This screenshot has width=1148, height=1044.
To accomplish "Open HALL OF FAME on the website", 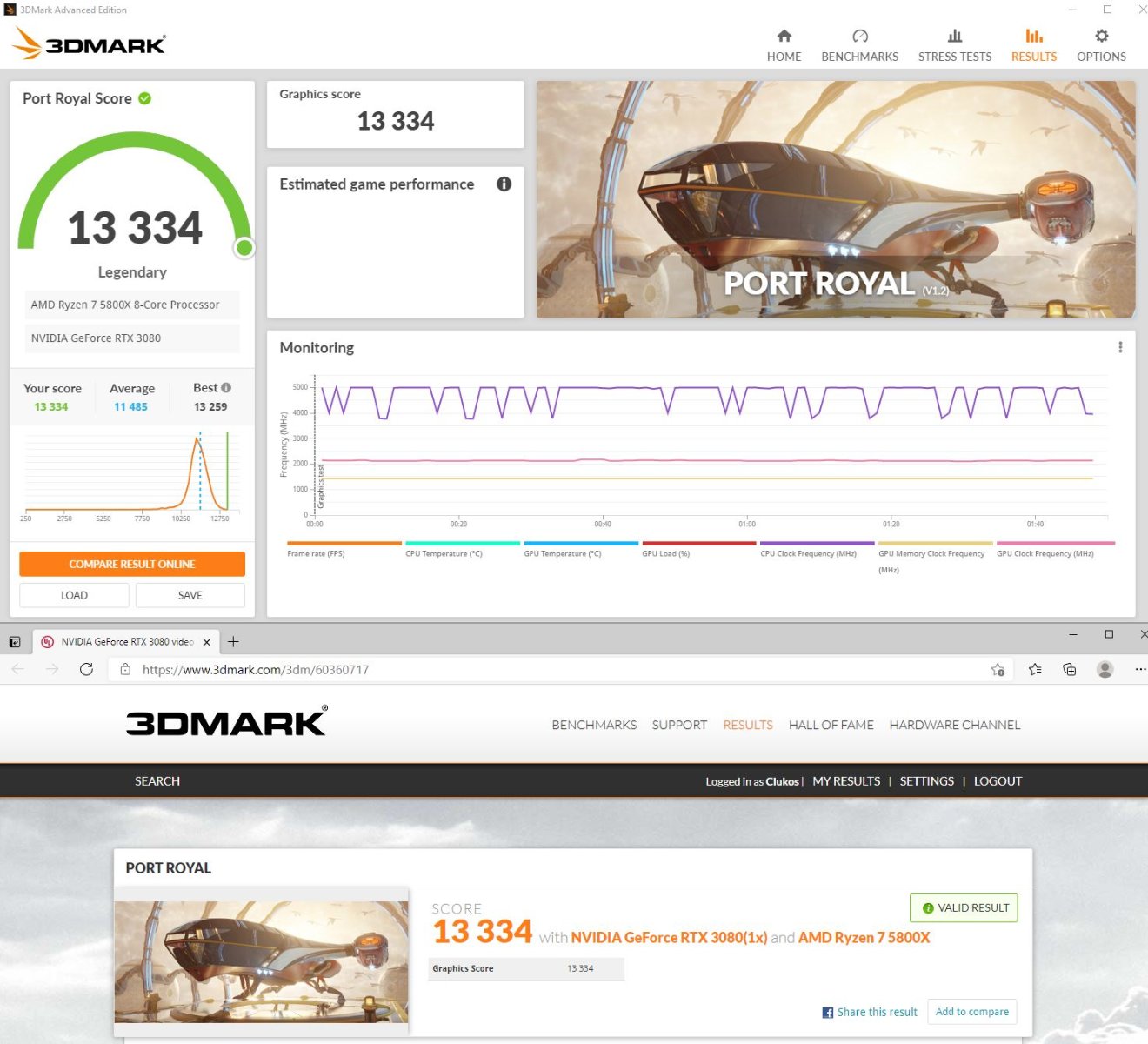I will tap(831, 725).
